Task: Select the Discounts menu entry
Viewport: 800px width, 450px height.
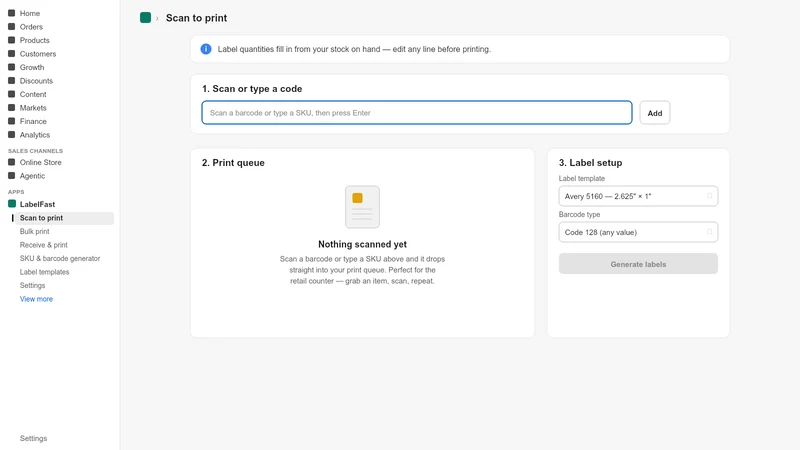Action: [36, 81]
